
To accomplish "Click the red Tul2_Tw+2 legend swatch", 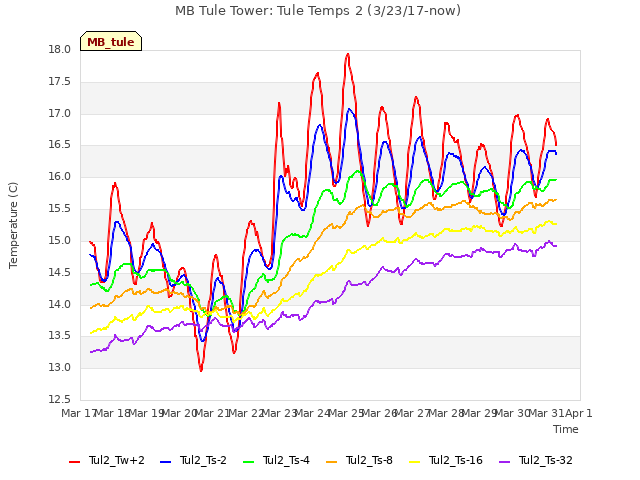I will click(74, 461).
